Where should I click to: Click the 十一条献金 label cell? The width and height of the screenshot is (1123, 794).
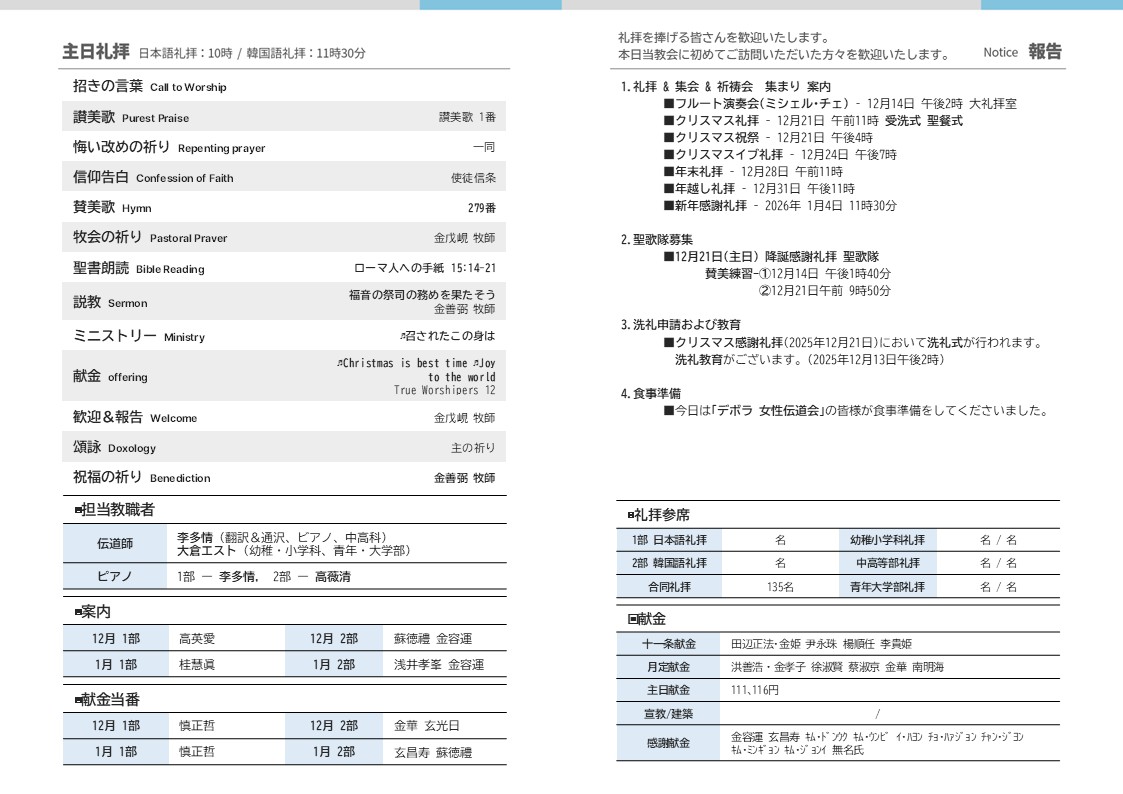[669, 644]
